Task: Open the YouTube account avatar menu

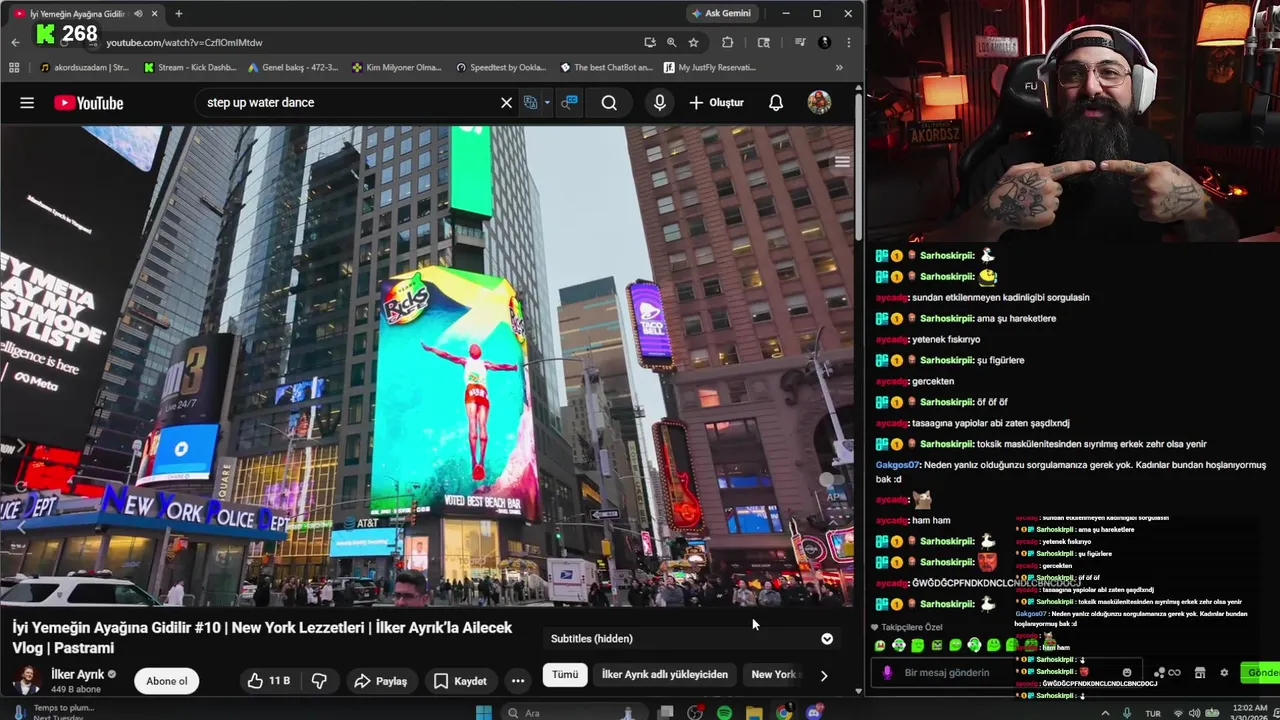Action: pyautogui.click(x=819, y=103)
